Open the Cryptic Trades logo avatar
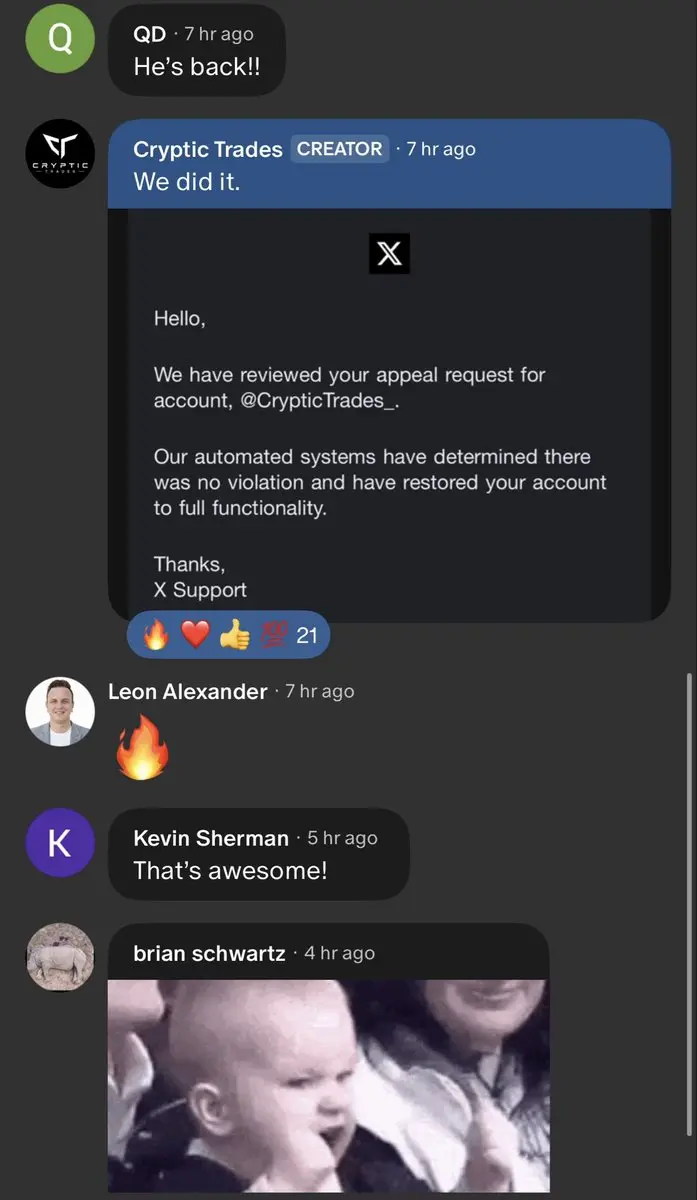697x1200 pixels. click(60, 154)
